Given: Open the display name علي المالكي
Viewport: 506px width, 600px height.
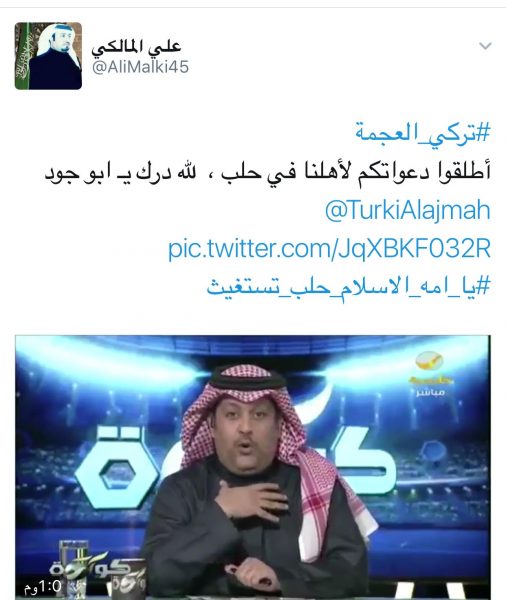Looking at the screenshot, I should [136, 47].
